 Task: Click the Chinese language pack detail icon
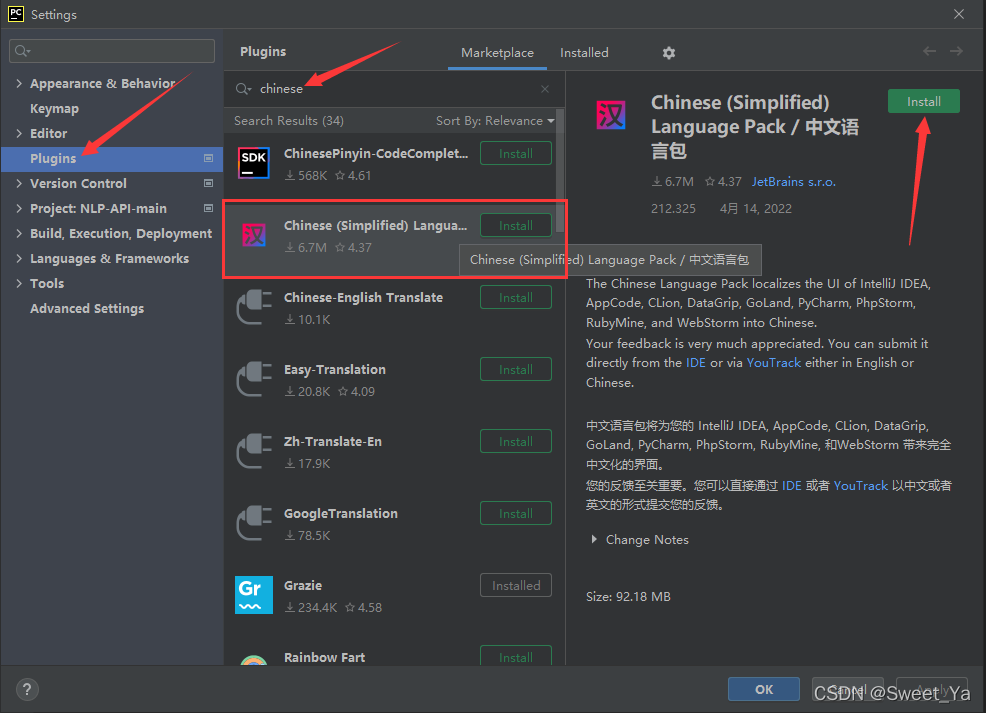point(611,116)
